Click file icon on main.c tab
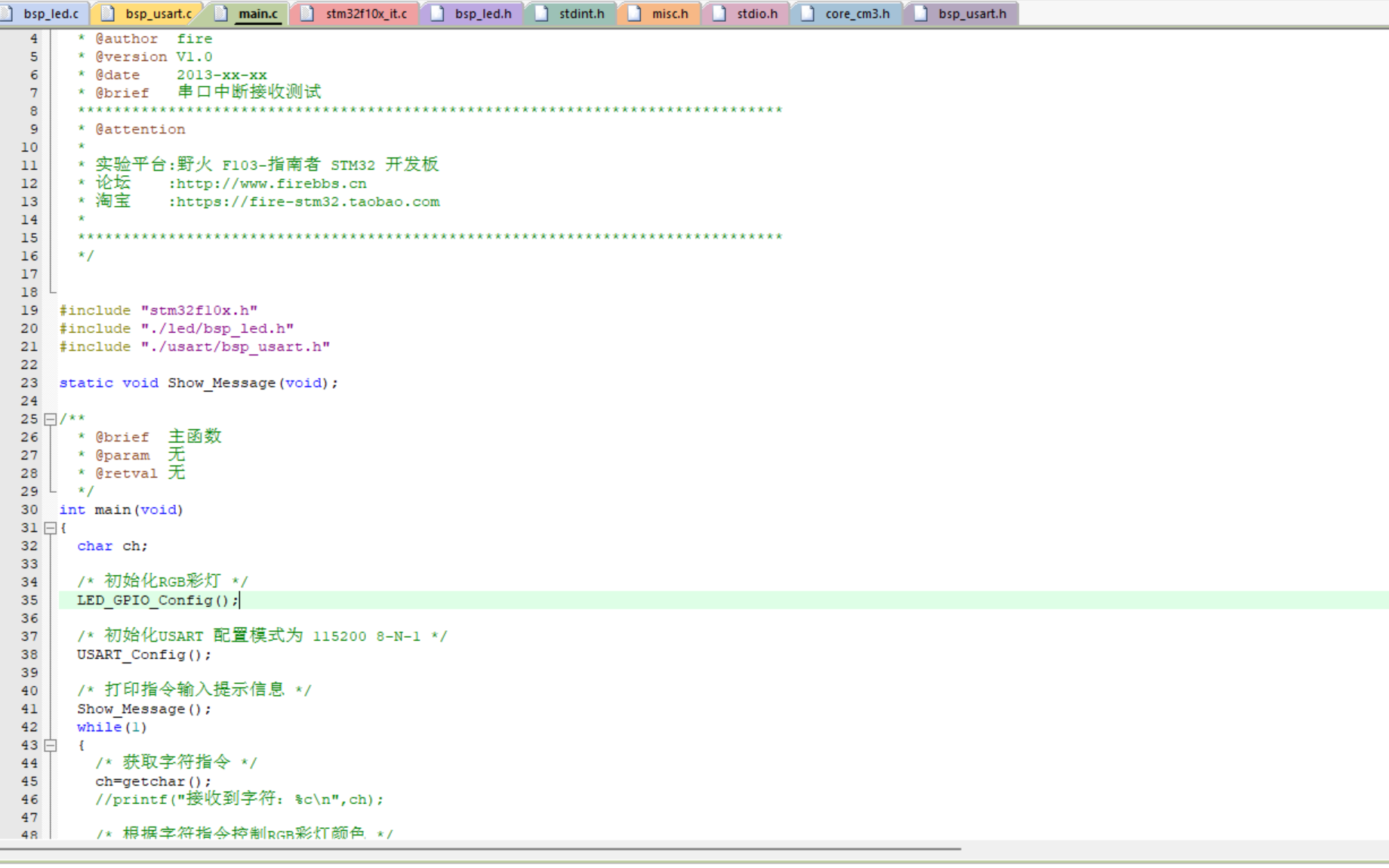The height and width of the screenshot is (868, 1389). 220,14
